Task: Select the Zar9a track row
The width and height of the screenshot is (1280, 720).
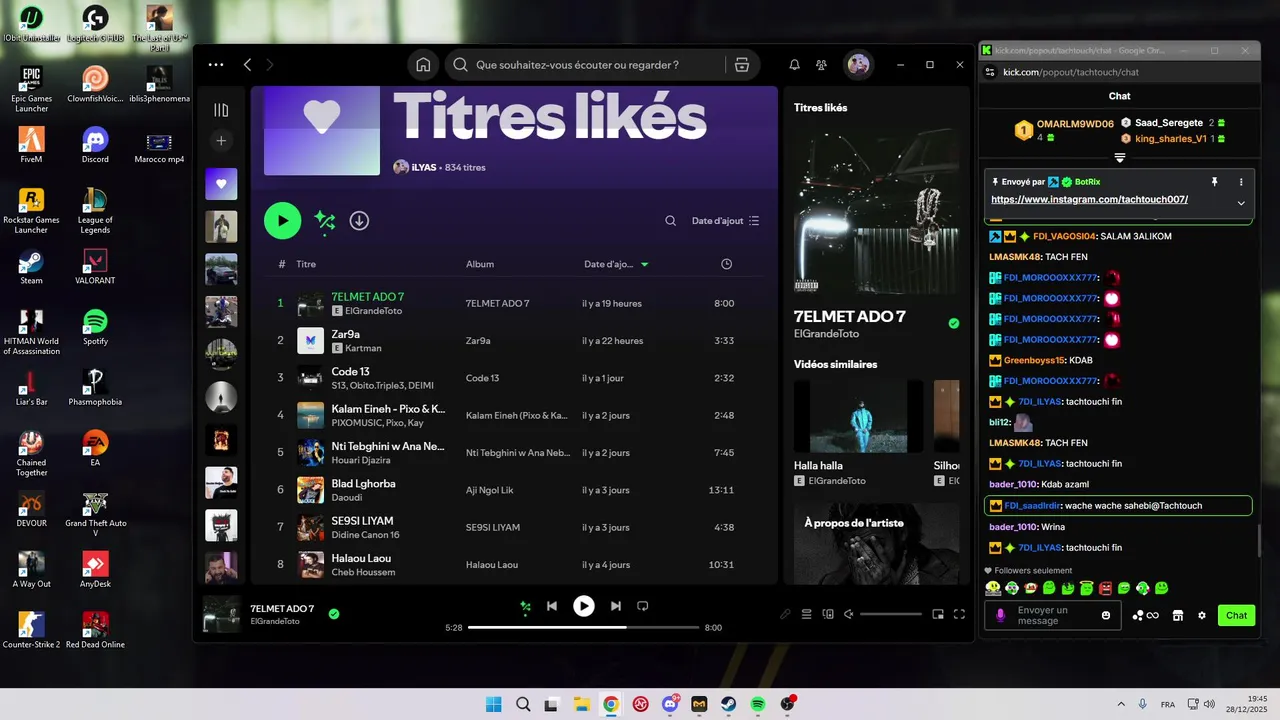Action: tap(513, 340)
